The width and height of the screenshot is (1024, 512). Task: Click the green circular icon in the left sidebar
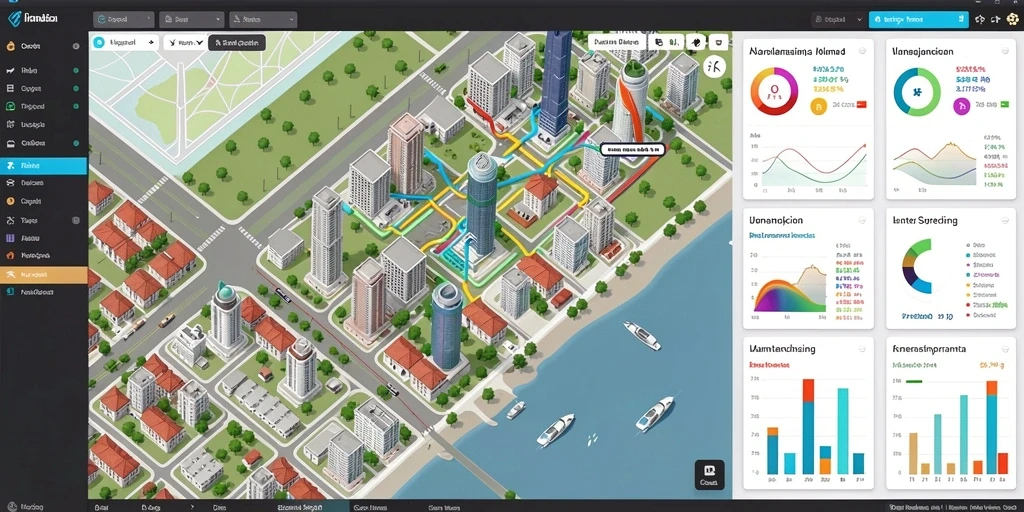(x=10, y=106)
